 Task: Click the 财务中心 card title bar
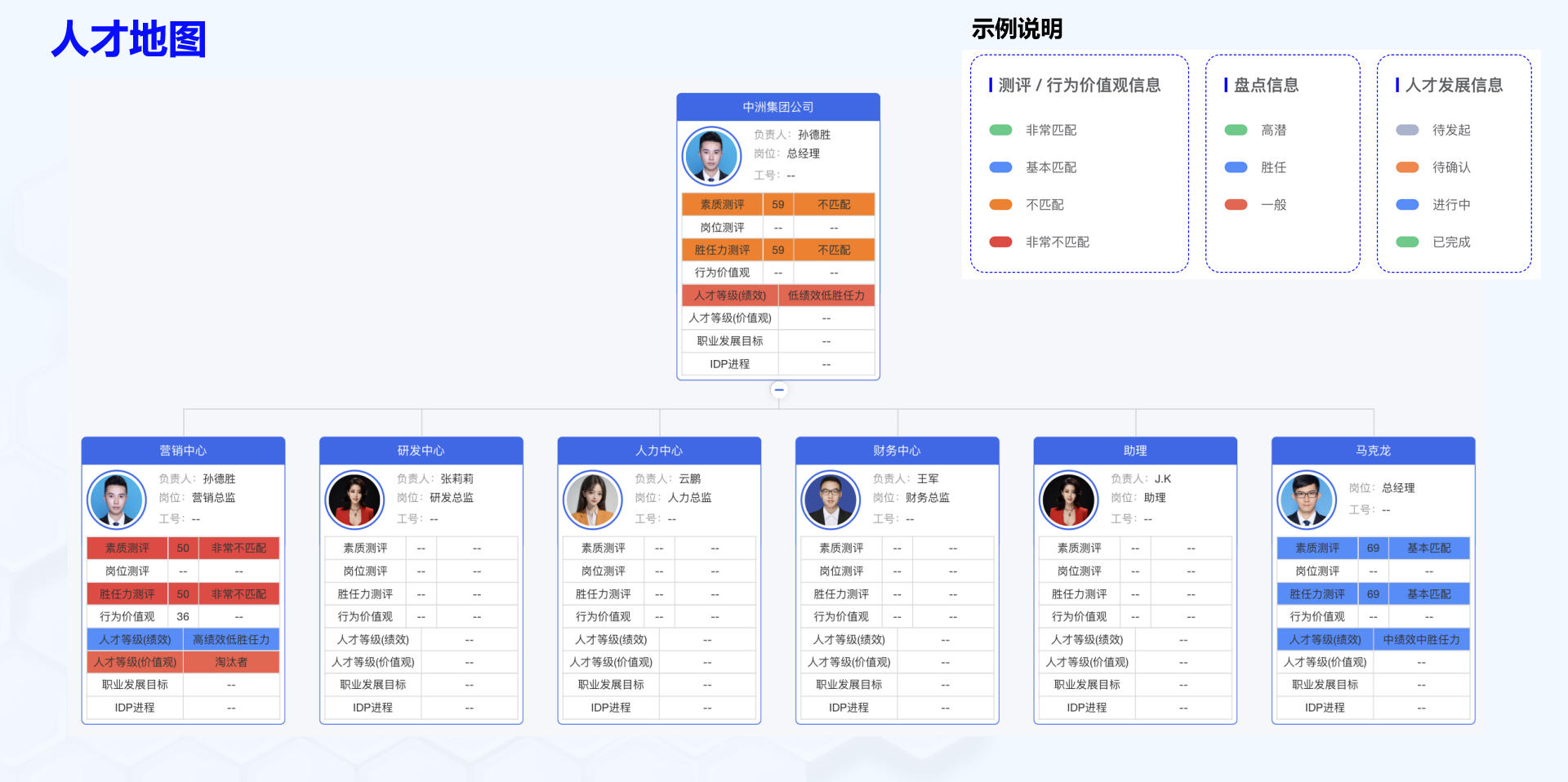click(x=896, y=450)
